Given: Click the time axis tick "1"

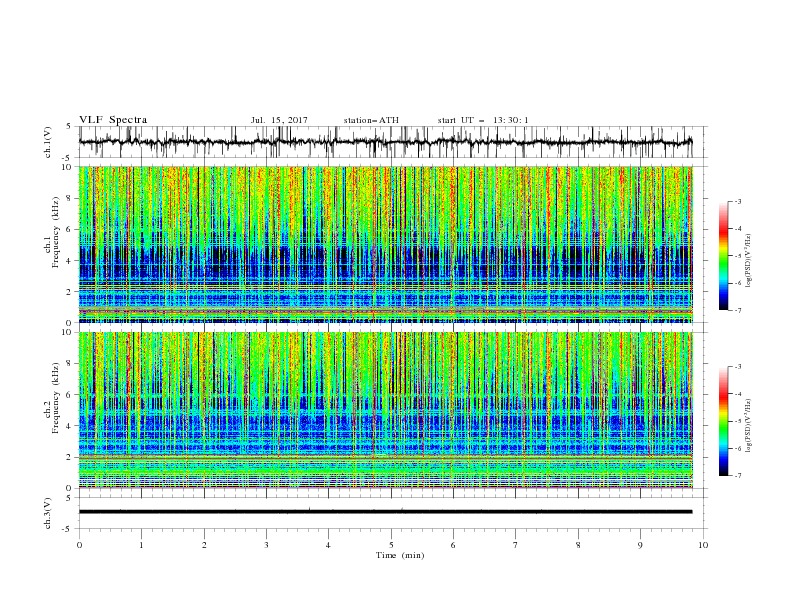Looking at the screenshot, I should pyautogui.click(x=142, y=545).
